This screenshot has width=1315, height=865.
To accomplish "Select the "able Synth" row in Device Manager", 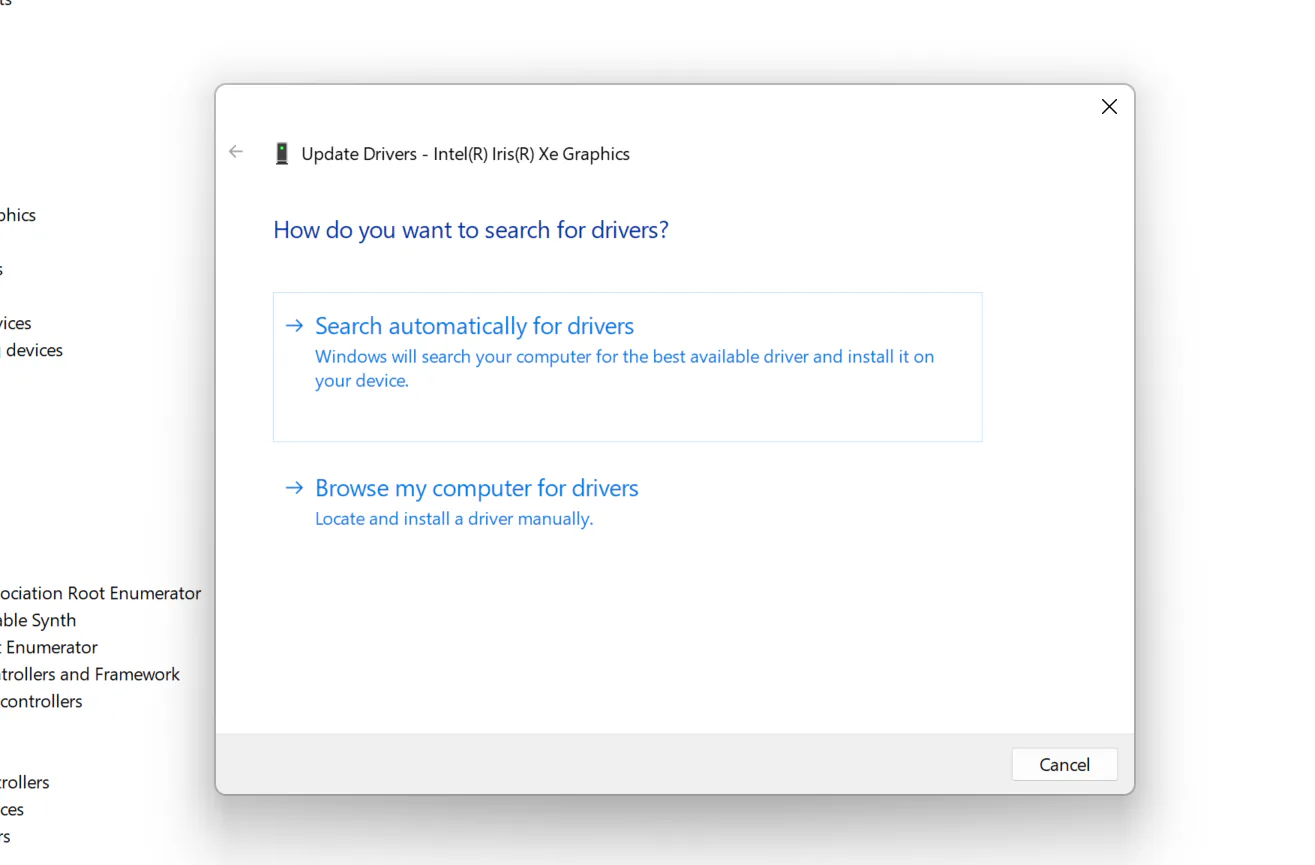I will pos(38,620).
